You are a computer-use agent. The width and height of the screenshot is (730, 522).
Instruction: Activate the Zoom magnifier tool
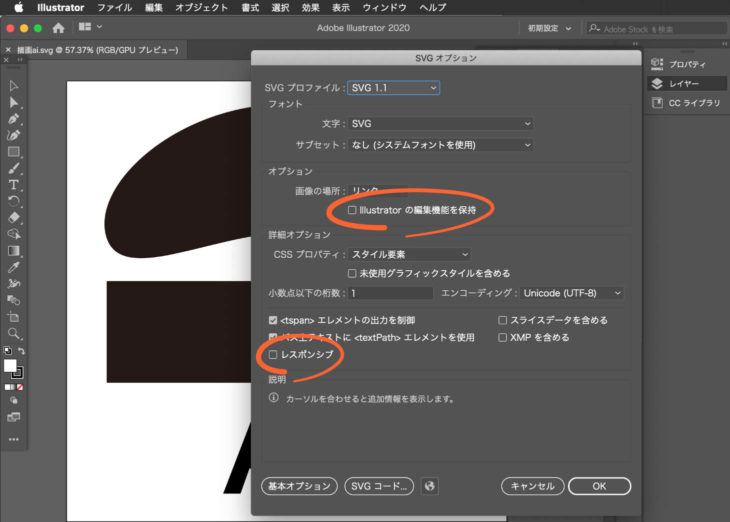(14, 333)
